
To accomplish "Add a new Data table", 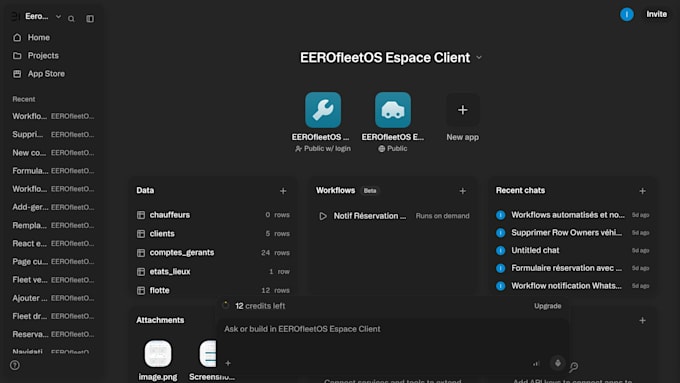I will click(x=283, y=191).
